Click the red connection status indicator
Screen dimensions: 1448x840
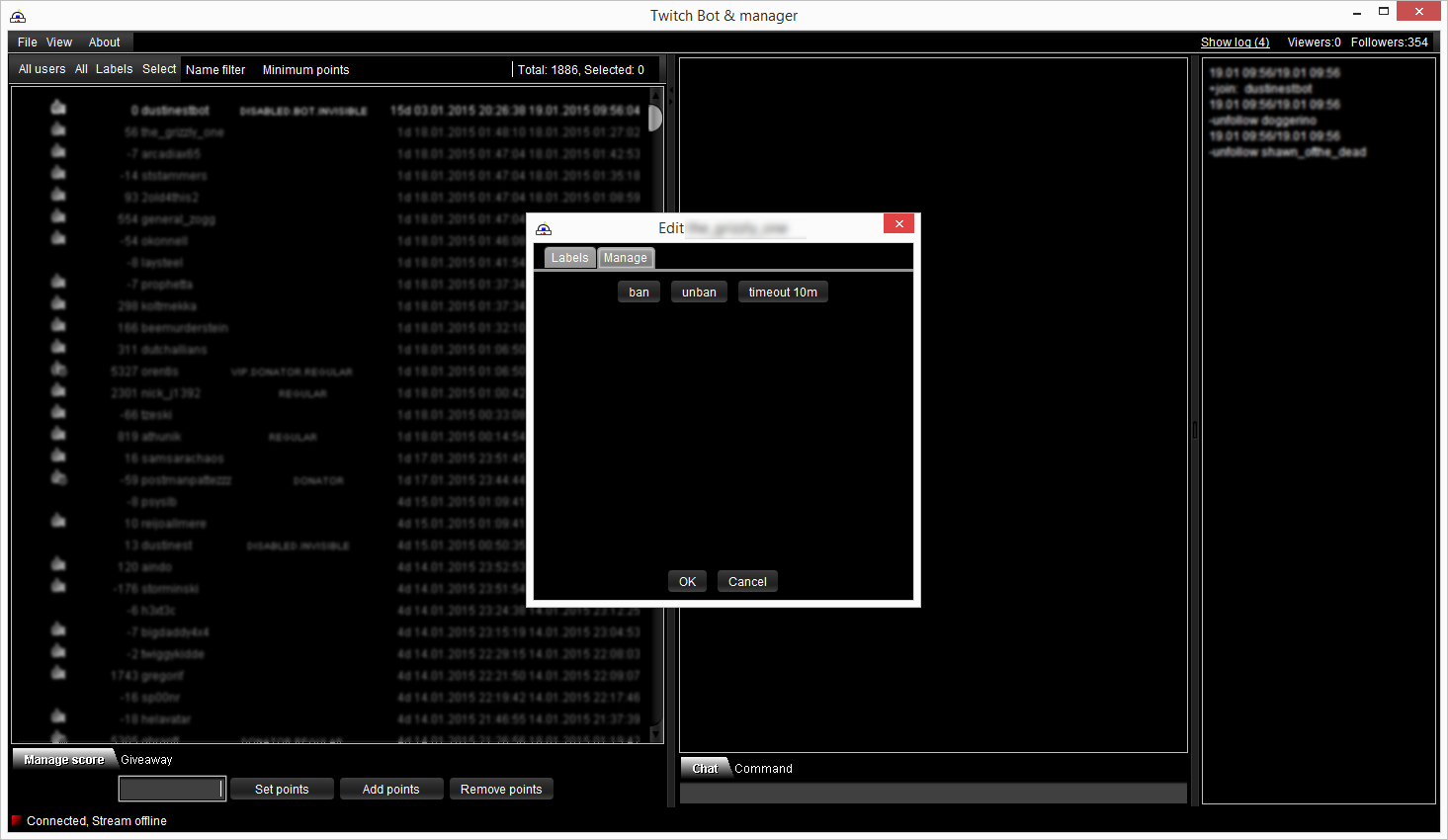point(17,820)
